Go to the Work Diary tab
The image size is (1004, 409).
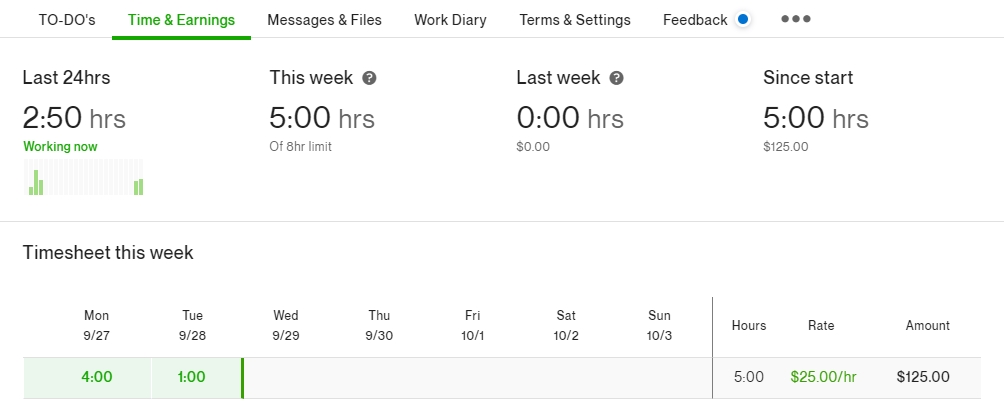point(450,20)
